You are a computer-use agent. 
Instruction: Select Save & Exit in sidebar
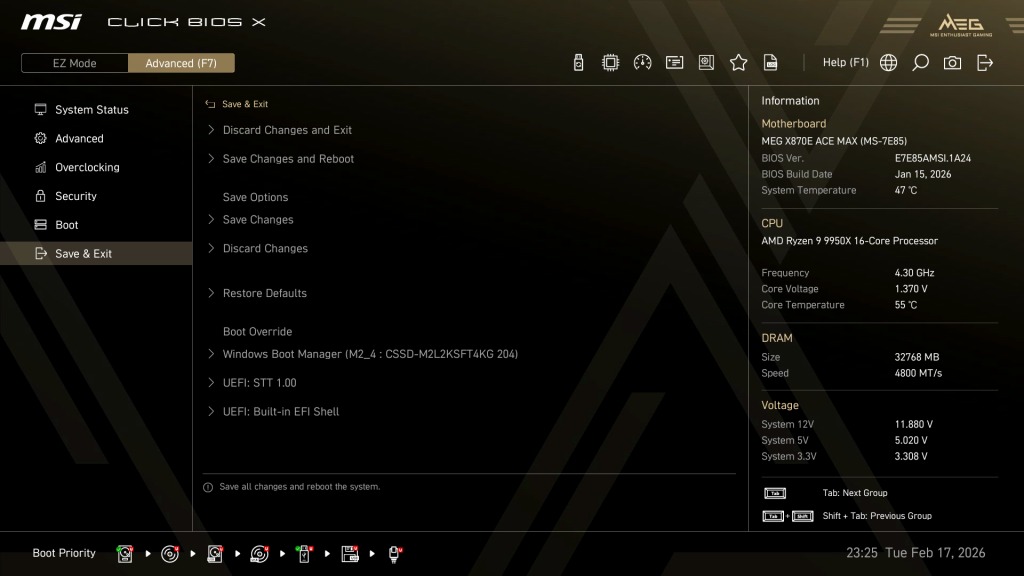(x=96, y=253)
